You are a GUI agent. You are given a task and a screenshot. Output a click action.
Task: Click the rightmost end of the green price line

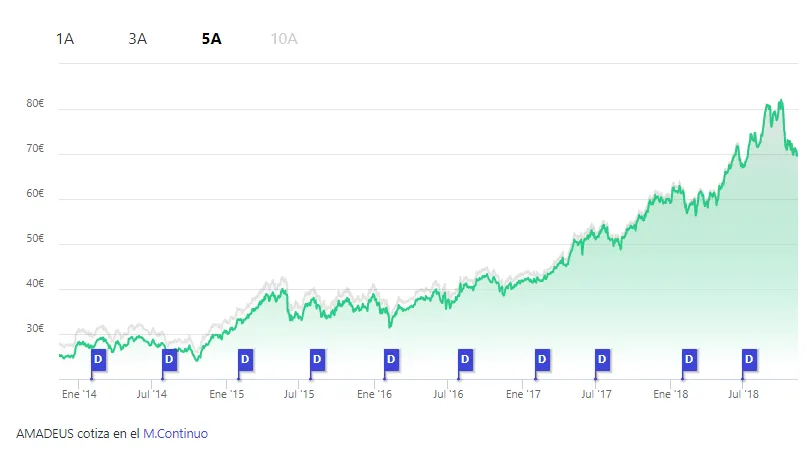point(797,155)
